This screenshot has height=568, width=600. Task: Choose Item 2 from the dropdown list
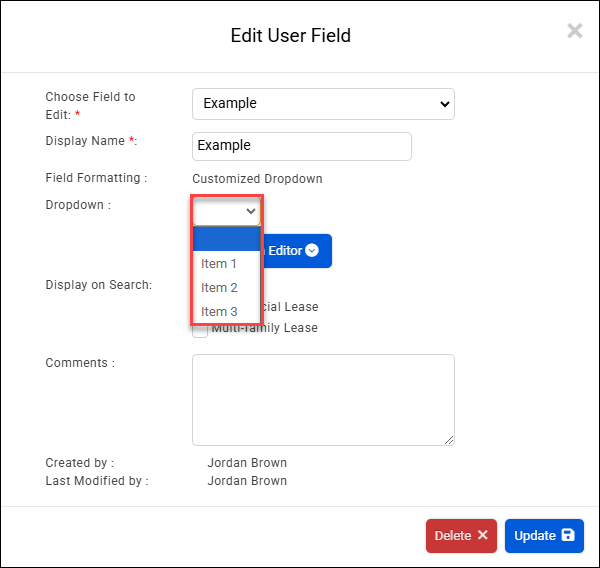227,287
